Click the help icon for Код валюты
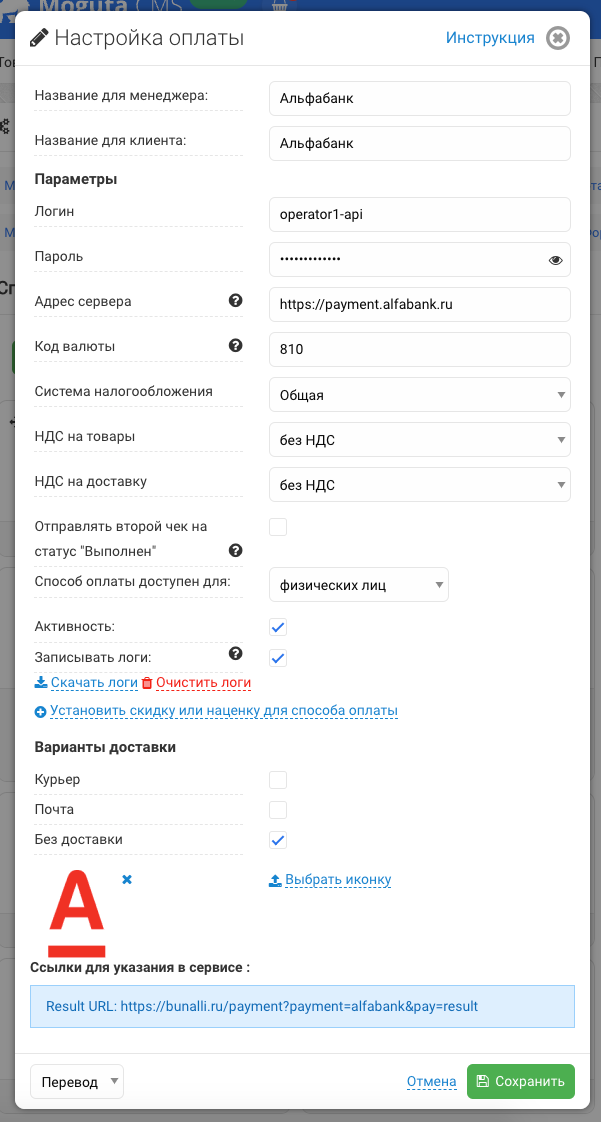The width and height of the screenshot is (601, 1122). point(235,346)
